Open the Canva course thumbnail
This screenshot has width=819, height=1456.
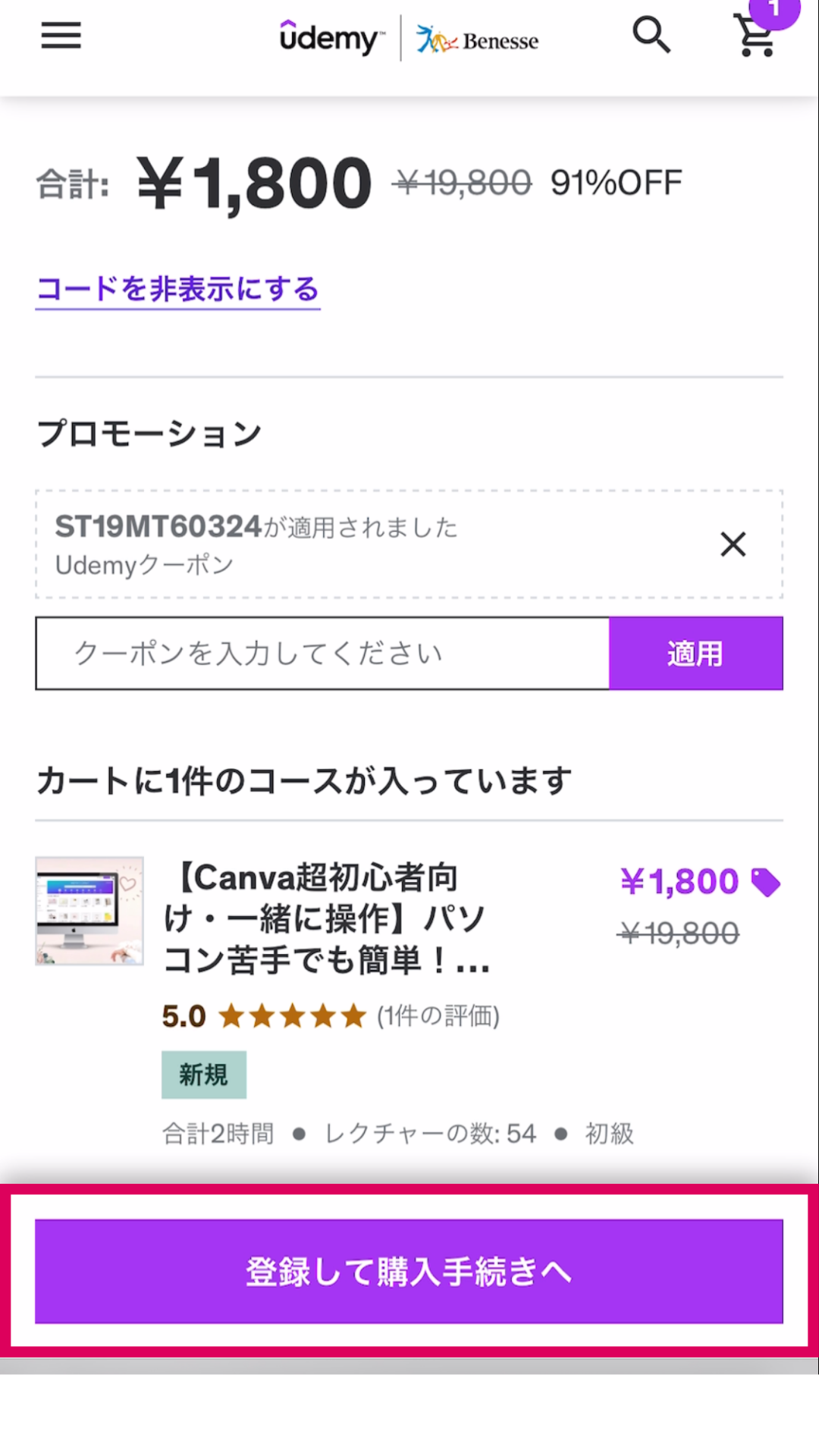89,911
